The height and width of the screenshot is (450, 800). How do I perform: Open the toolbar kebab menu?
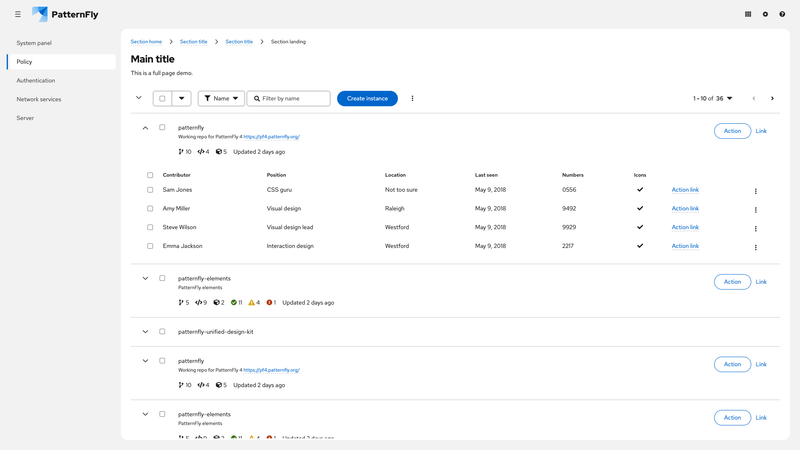(x=412, y=98)
